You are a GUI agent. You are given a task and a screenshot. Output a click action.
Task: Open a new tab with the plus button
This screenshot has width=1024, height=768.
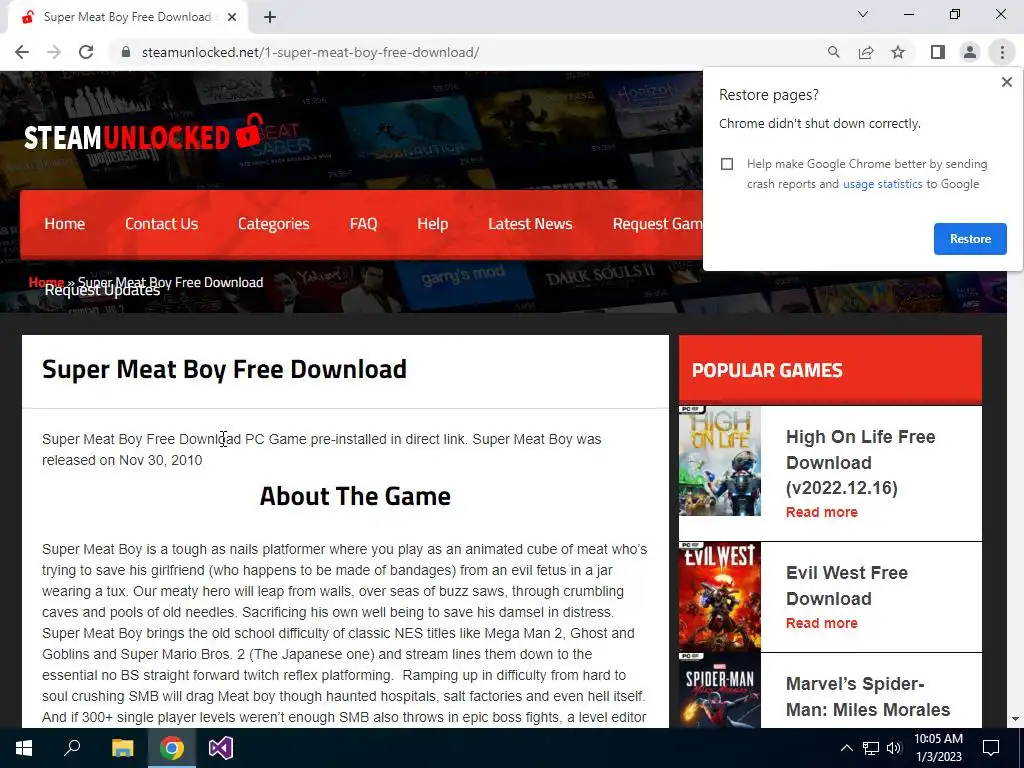270,17
